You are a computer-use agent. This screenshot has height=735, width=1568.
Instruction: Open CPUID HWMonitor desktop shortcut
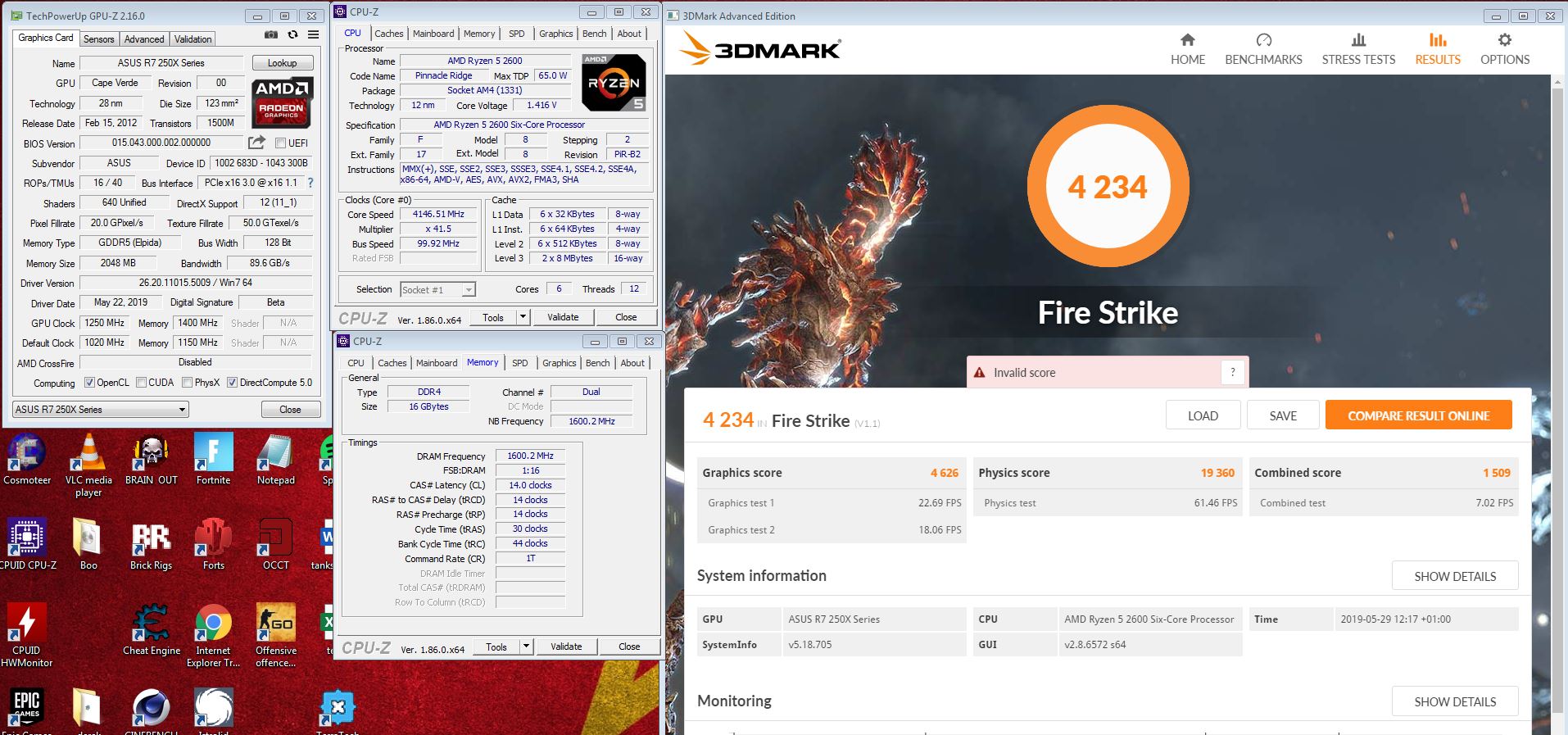(26, 636)
